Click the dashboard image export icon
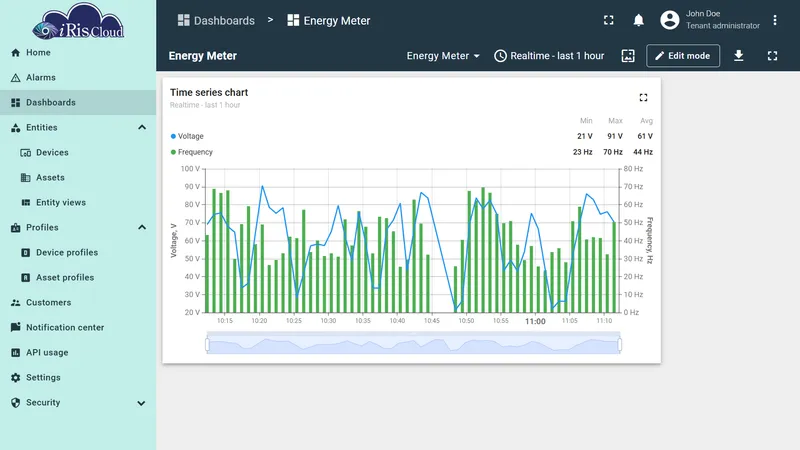 pyautogui.click(x=628, y=56)
